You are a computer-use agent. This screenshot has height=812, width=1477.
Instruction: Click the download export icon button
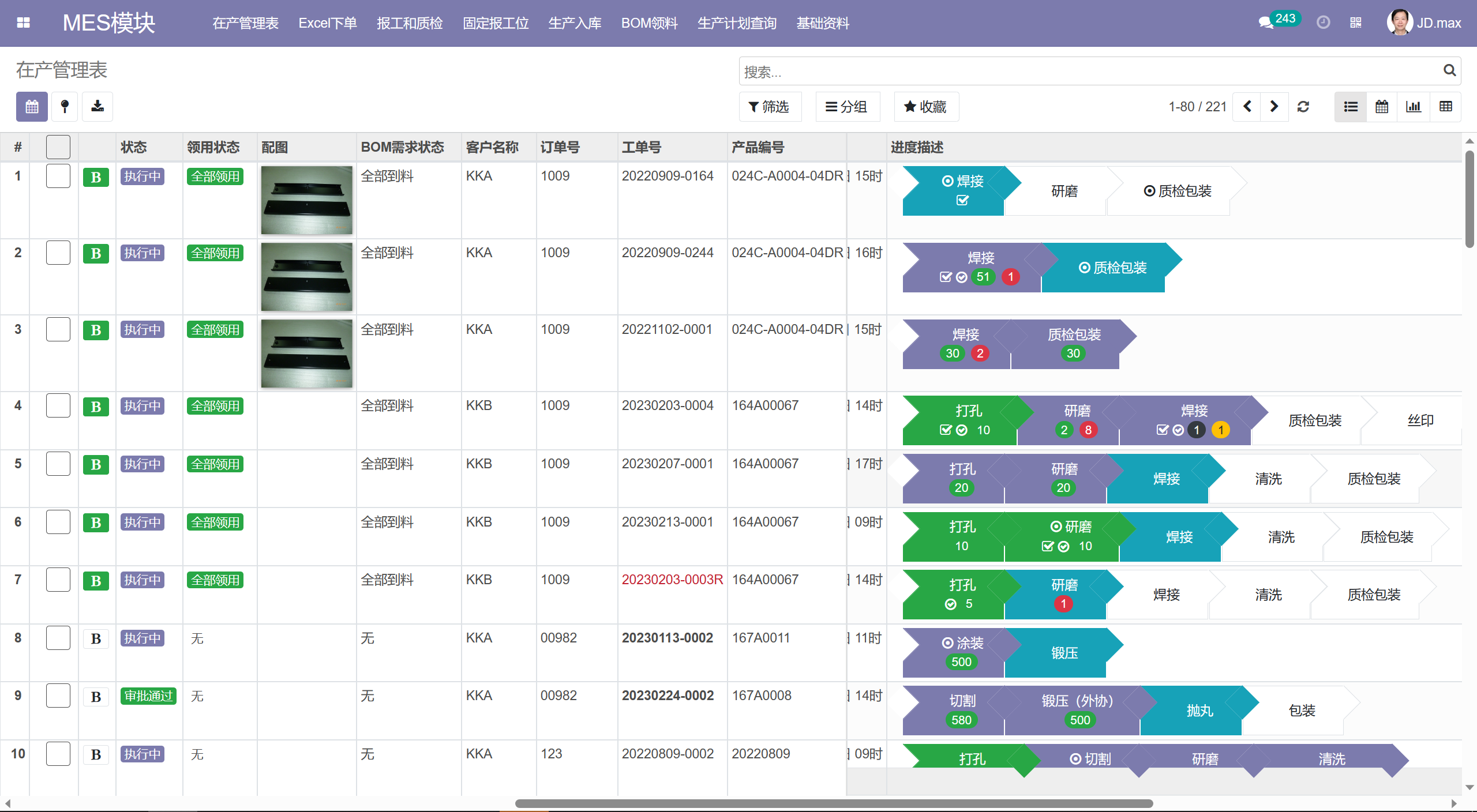click(98, 107)
